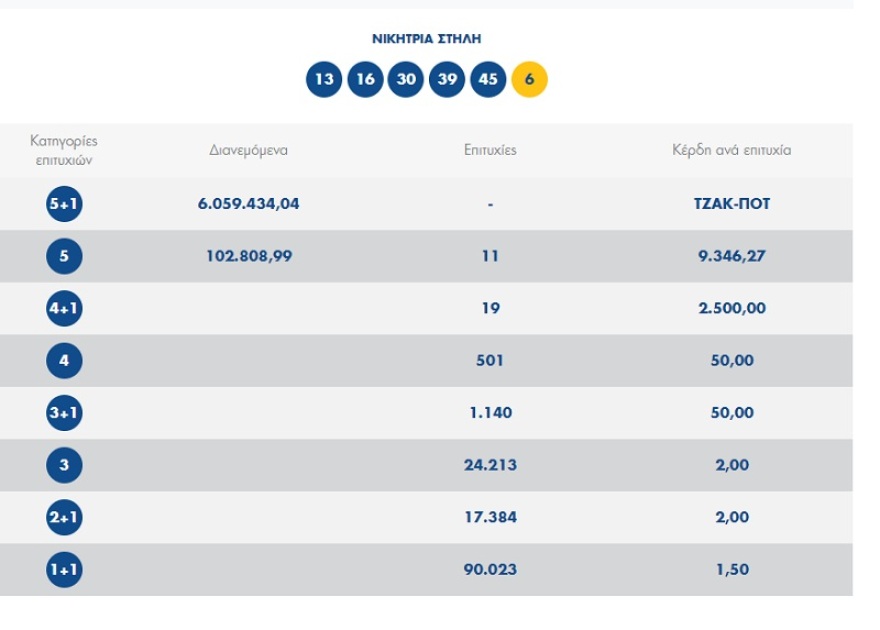Click the number 30 ball
The image size is (880, 630).
(x=406, y=80)
